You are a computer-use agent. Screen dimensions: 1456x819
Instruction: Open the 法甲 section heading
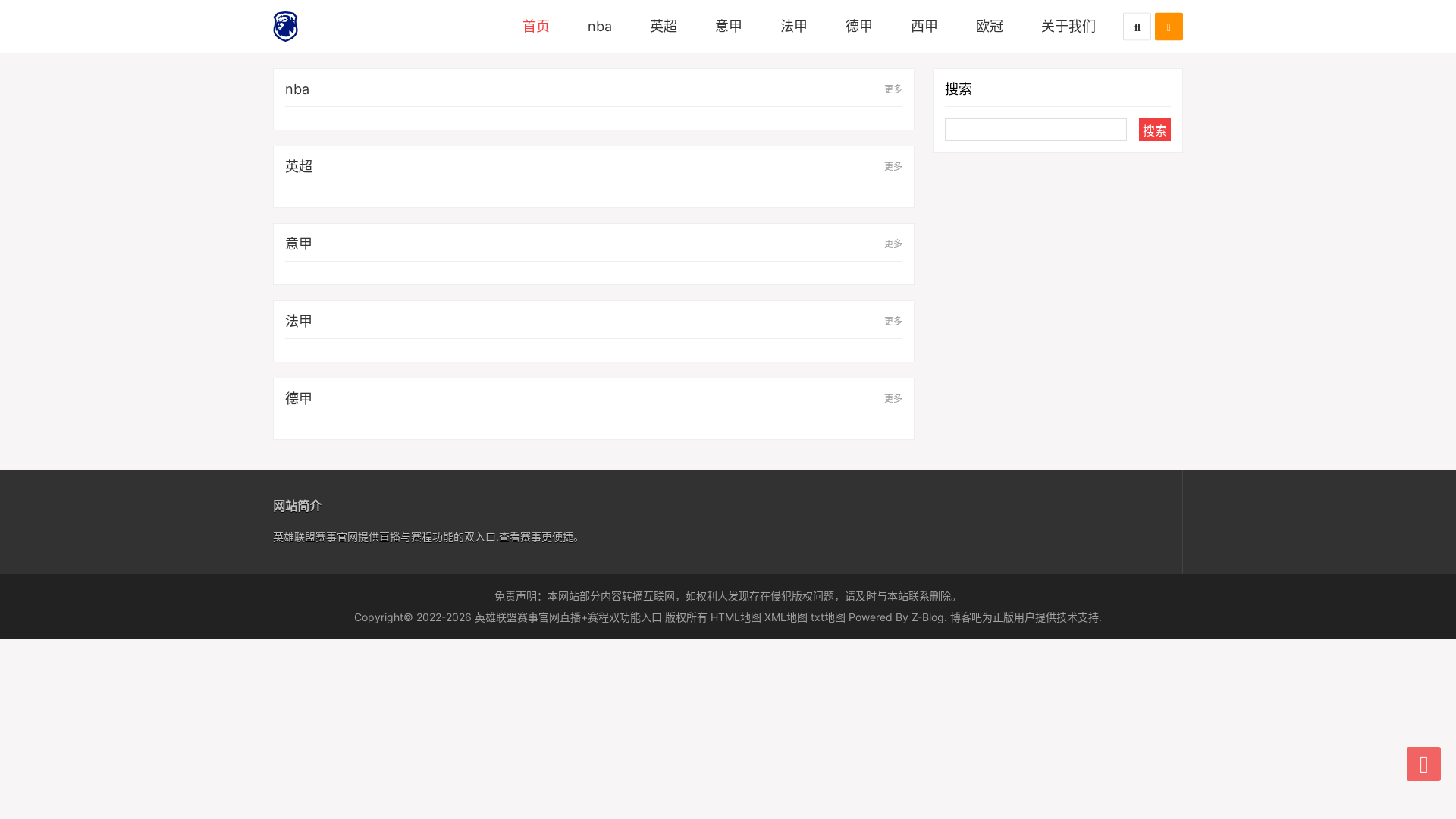pyautogui.click(x=299, y=321)
